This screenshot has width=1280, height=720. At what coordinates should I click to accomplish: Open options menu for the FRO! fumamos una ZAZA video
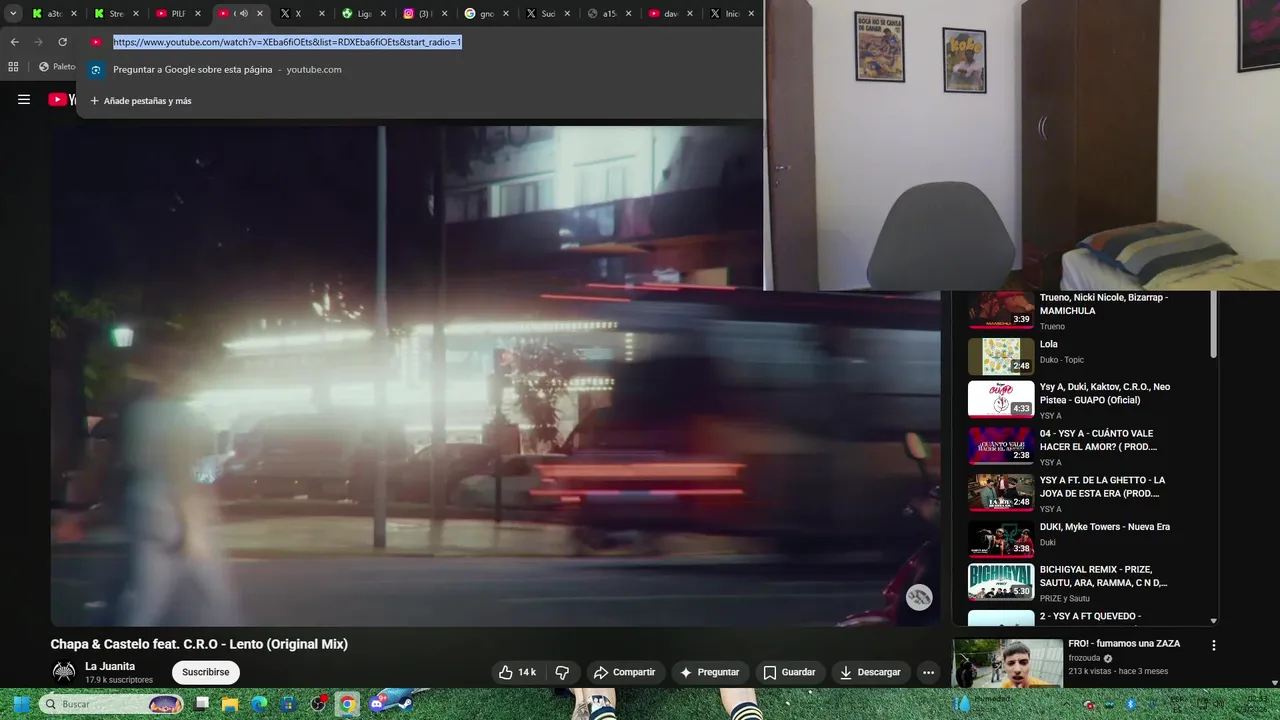(x=1214, y=646)
